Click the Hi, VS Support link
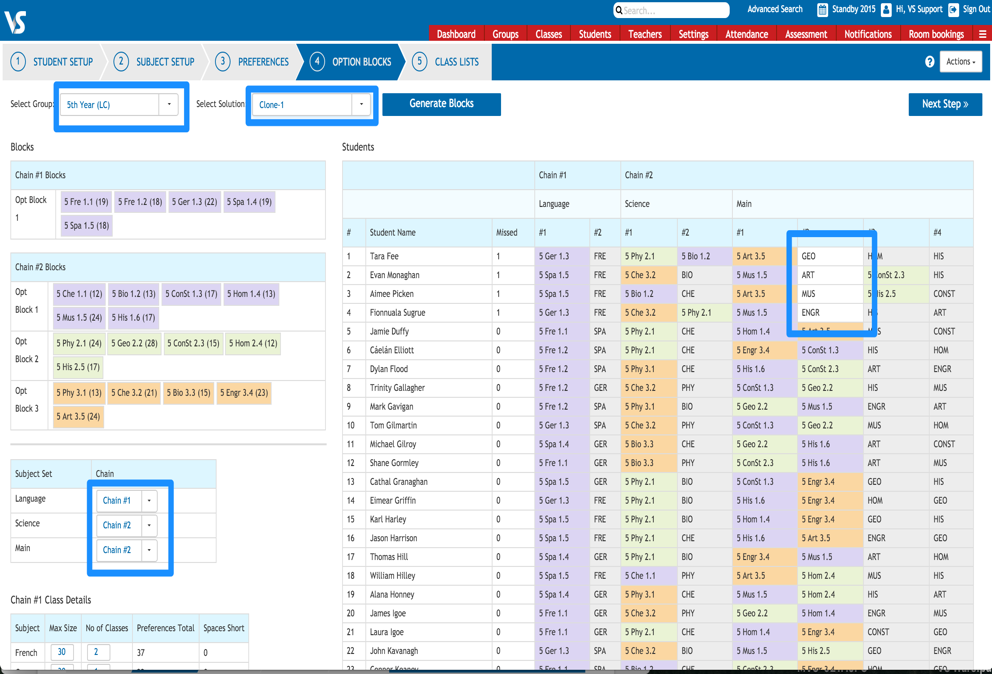Image resolution: width=992 pixels, height=674 pixels. pos(919,9)
